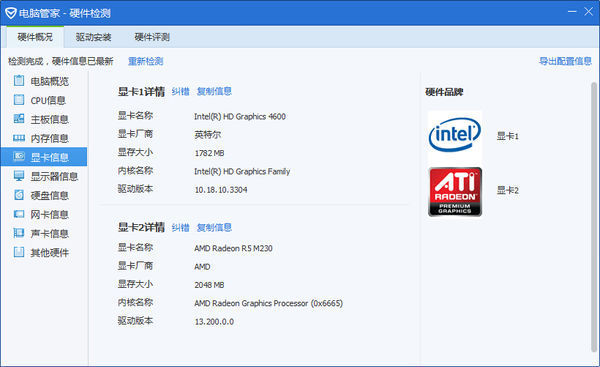Open the CPU信息 section
This screenshot has width=600, height=367.
point(44,100)
